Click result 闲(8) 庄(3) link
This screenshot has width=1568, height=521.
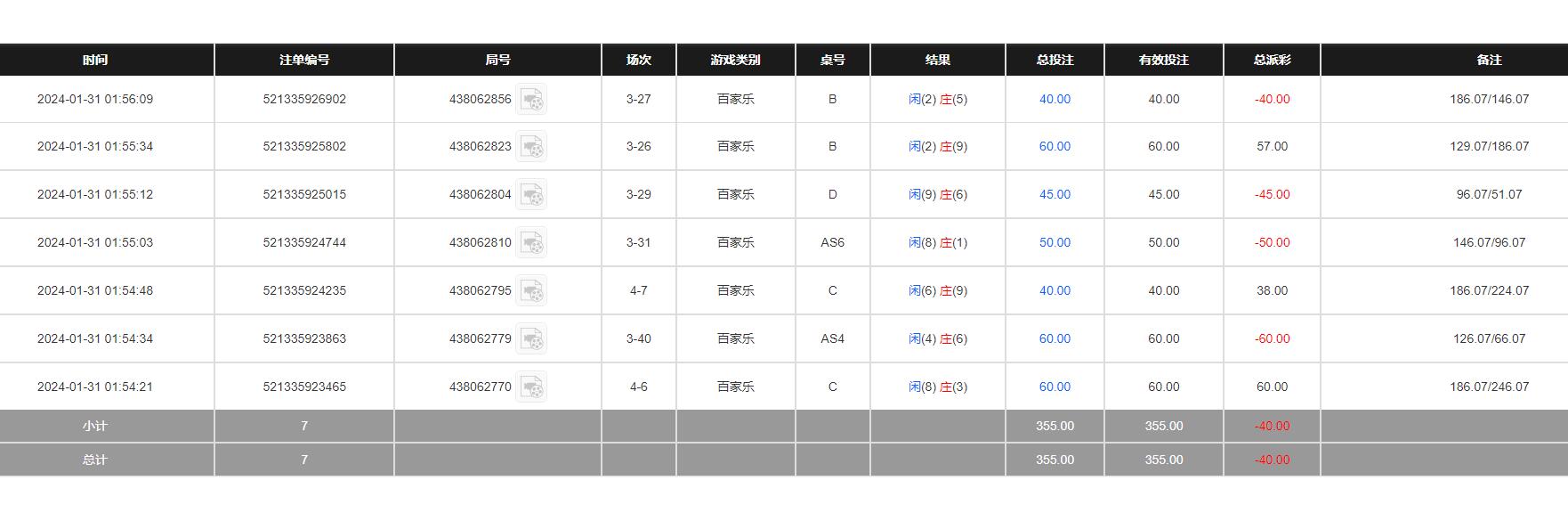point(937,387)
